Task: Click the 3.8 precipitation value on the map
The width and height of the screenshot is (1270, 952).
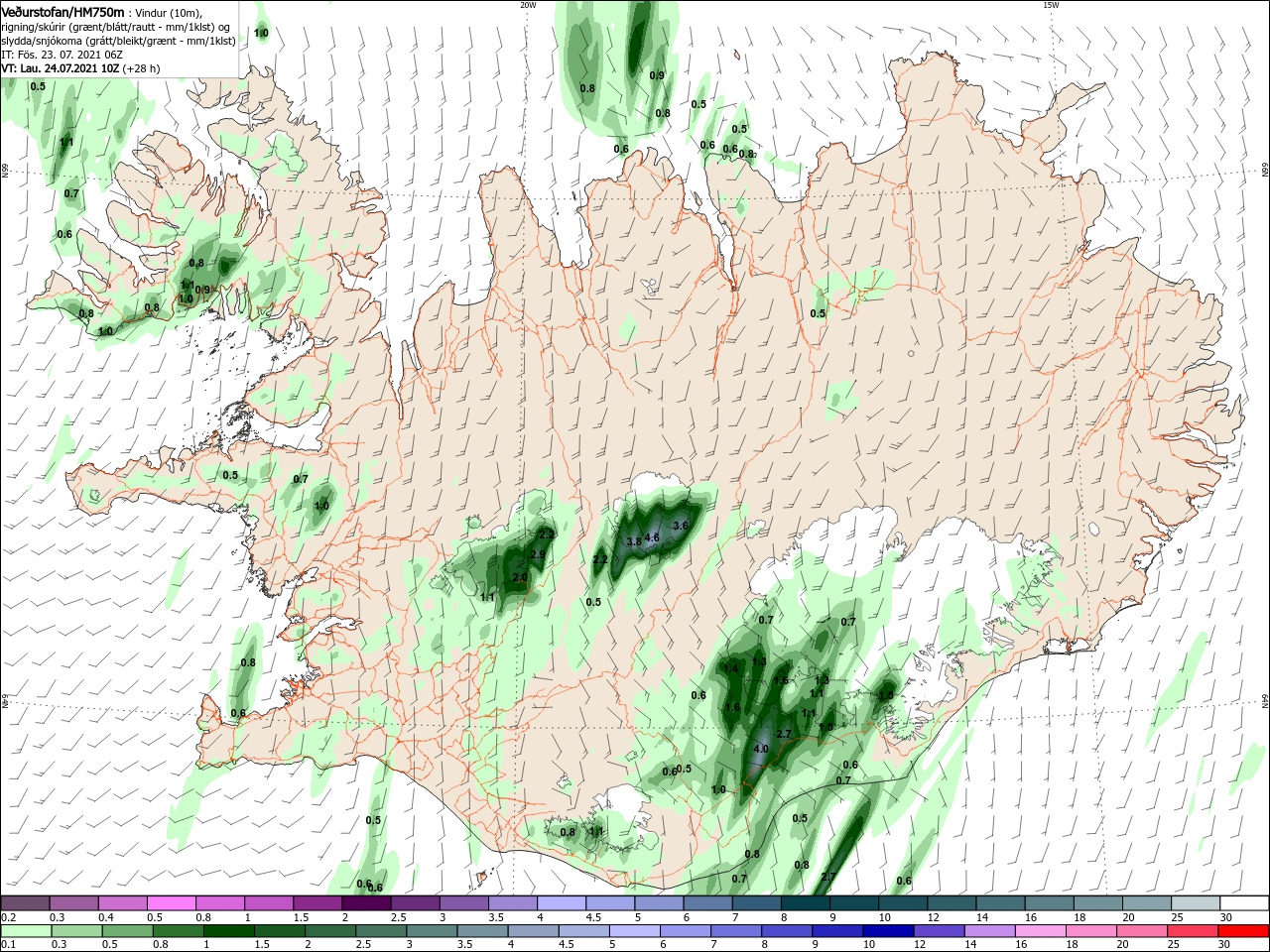Action: coord(634,541)
